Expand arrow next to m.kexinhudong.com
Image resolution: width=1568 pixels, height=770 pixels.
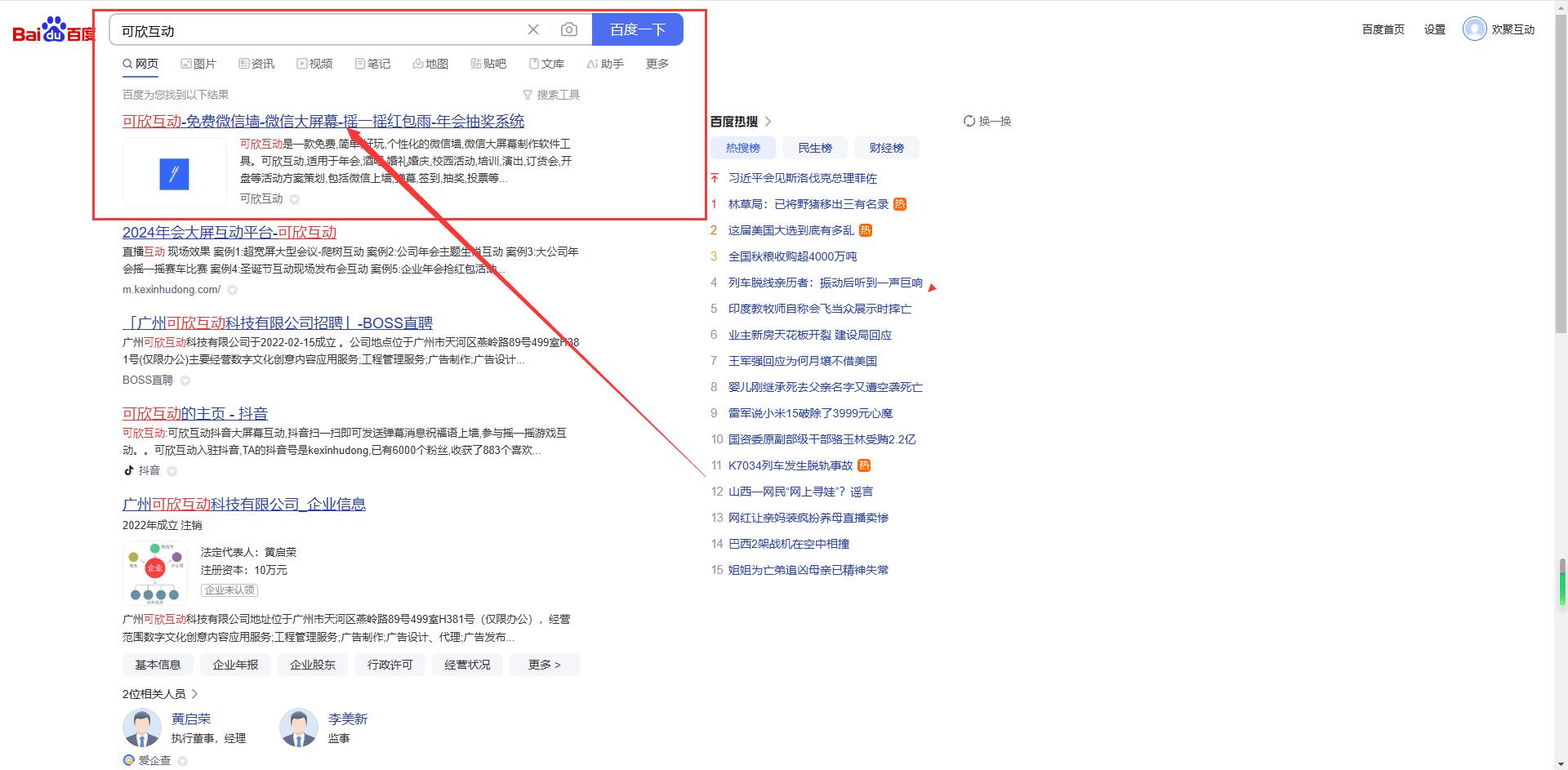click(232, 290)
